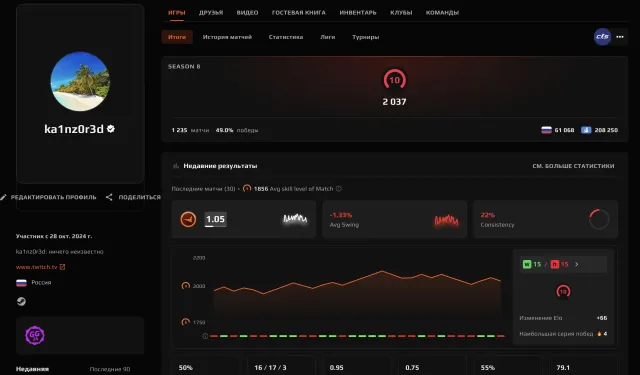Click the 1750 Elo level marker icon
This screenshot has width=640, height=375.
[x=185, y=322]
